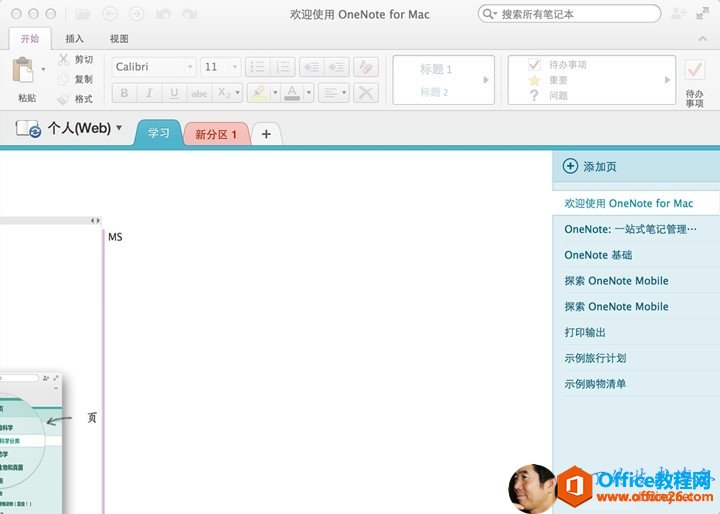Screen dimensions: 720x514
Task: Open page 欢迎使用 OneNote for Mac
Action: click(x=636, y=203)
